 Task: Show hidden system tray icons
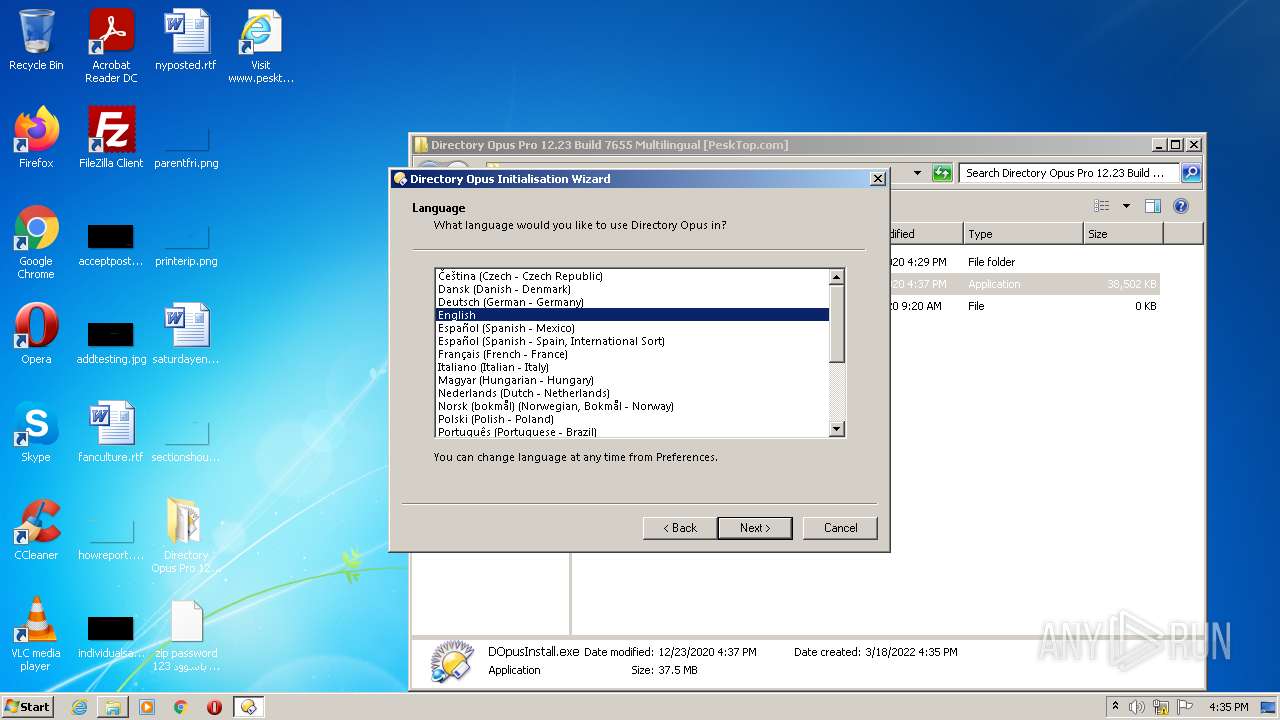pos(1115,707)
